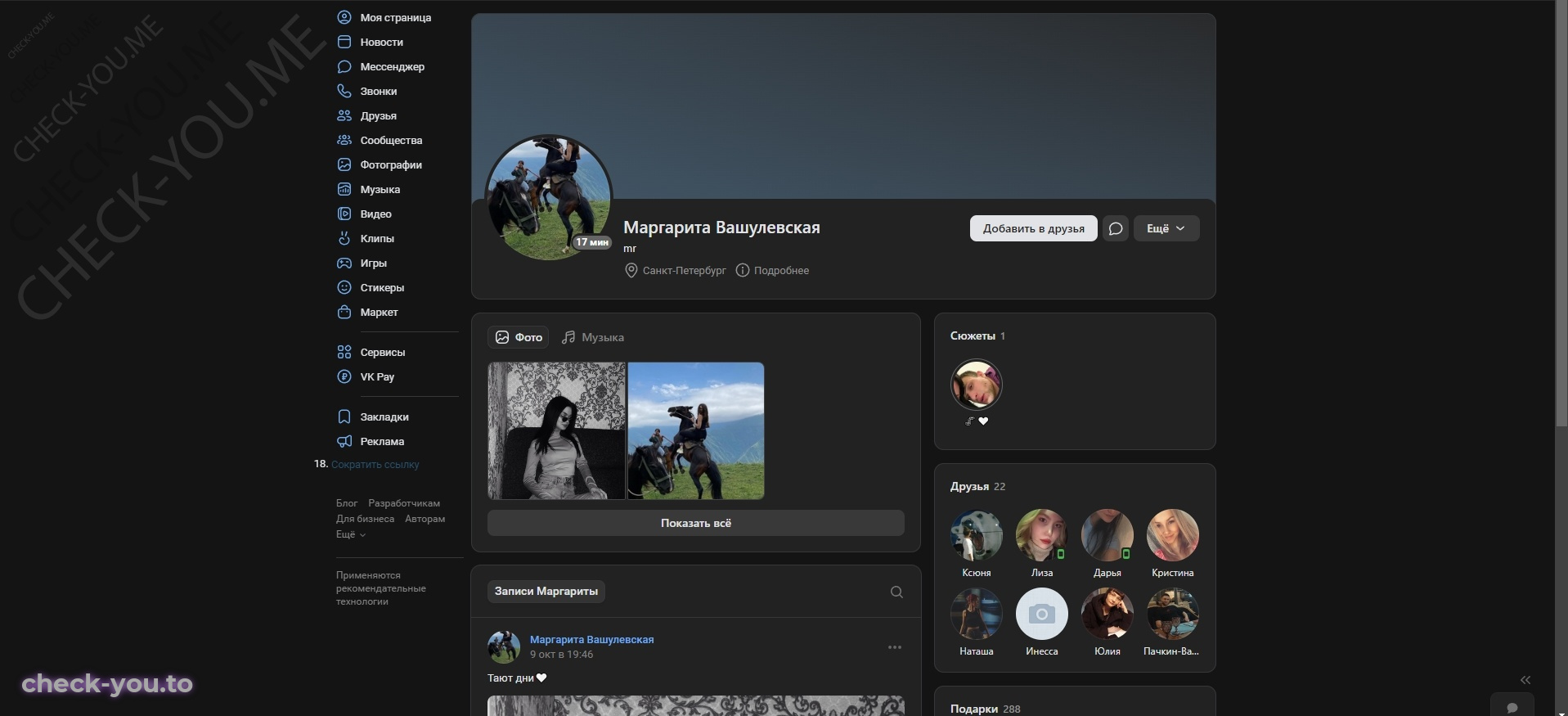Open the Видео play icon

[x=344, y=214]
